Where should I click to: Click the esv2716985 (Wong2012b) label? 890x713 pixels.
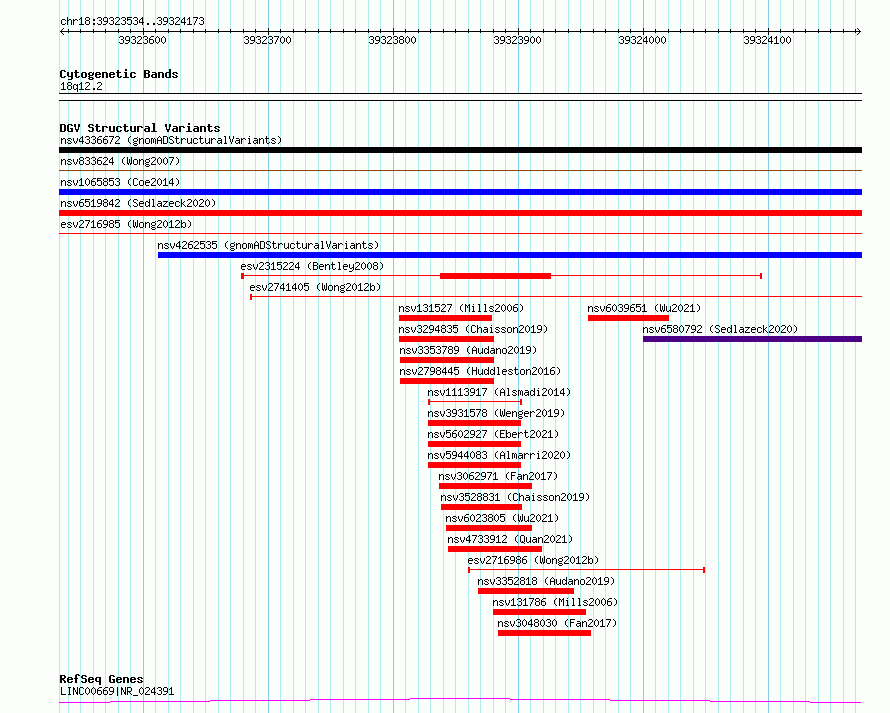tap(126, 224)
